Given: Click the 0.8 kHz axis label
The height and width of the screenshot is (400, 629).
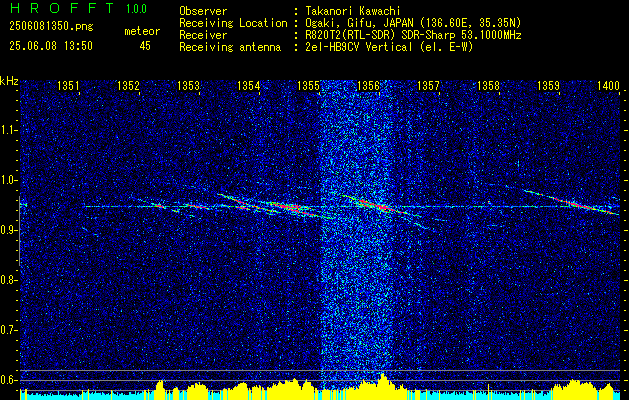Looking at the screenshot, I should pos(8,280).
